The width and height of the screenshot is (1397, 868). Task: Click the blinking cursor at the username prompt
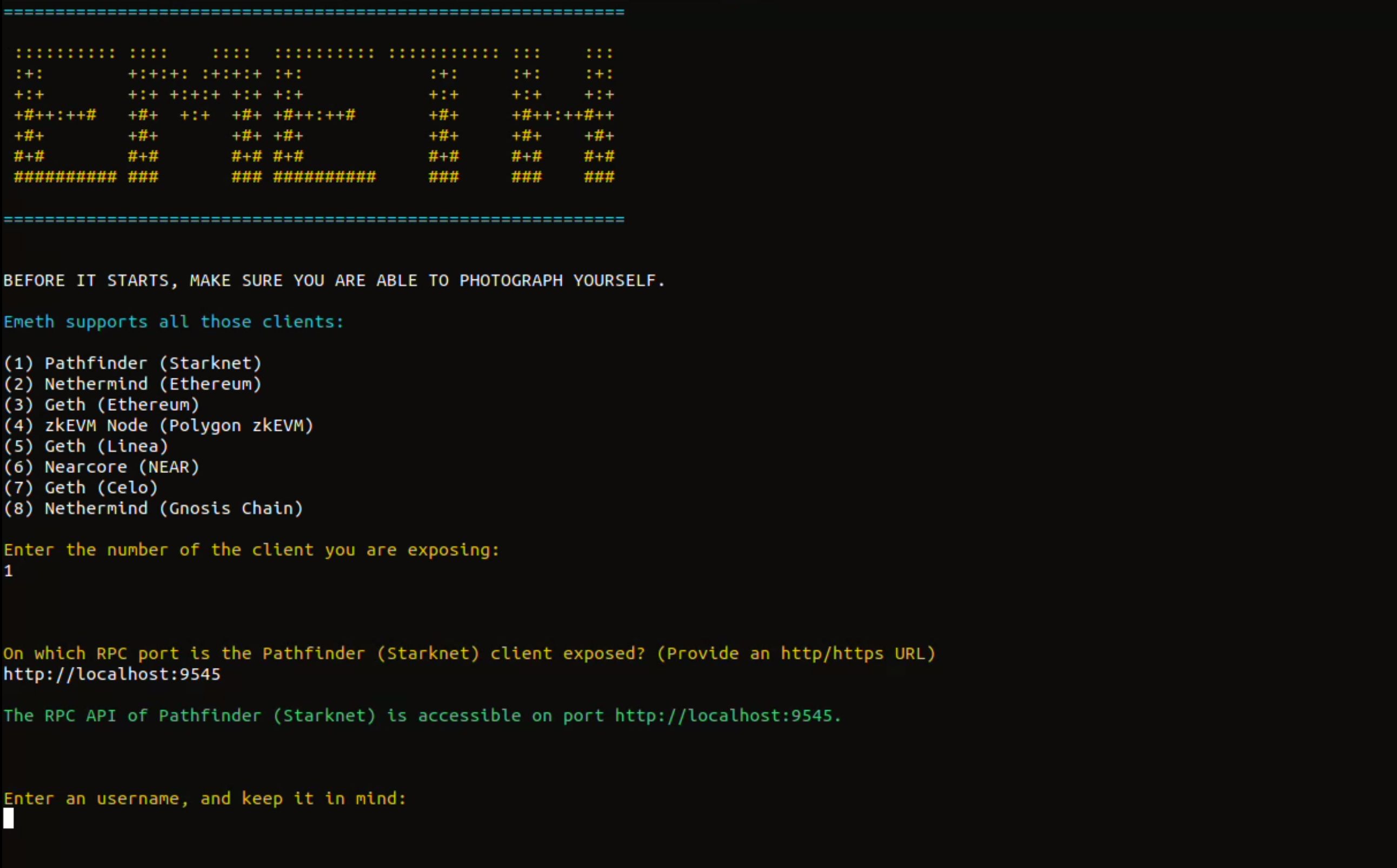(x=9, y=818)
